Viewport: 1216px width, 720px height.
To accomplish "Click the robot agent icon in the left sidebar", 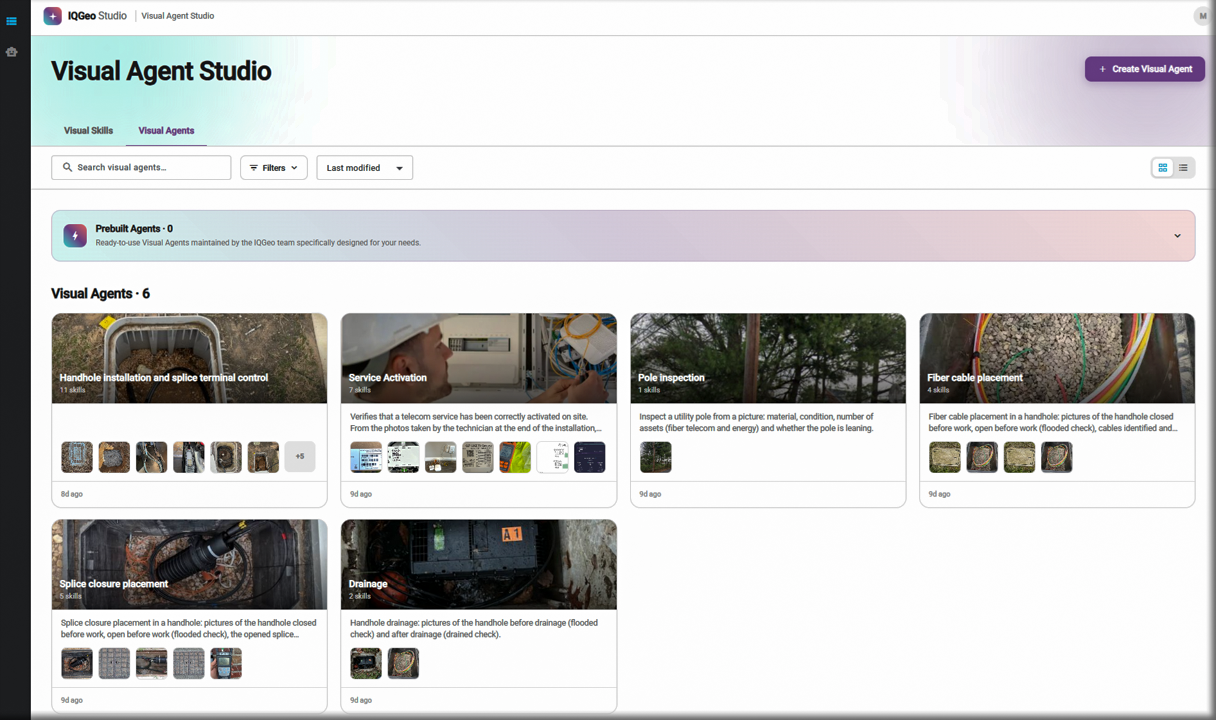I will (x=12, y=52).
